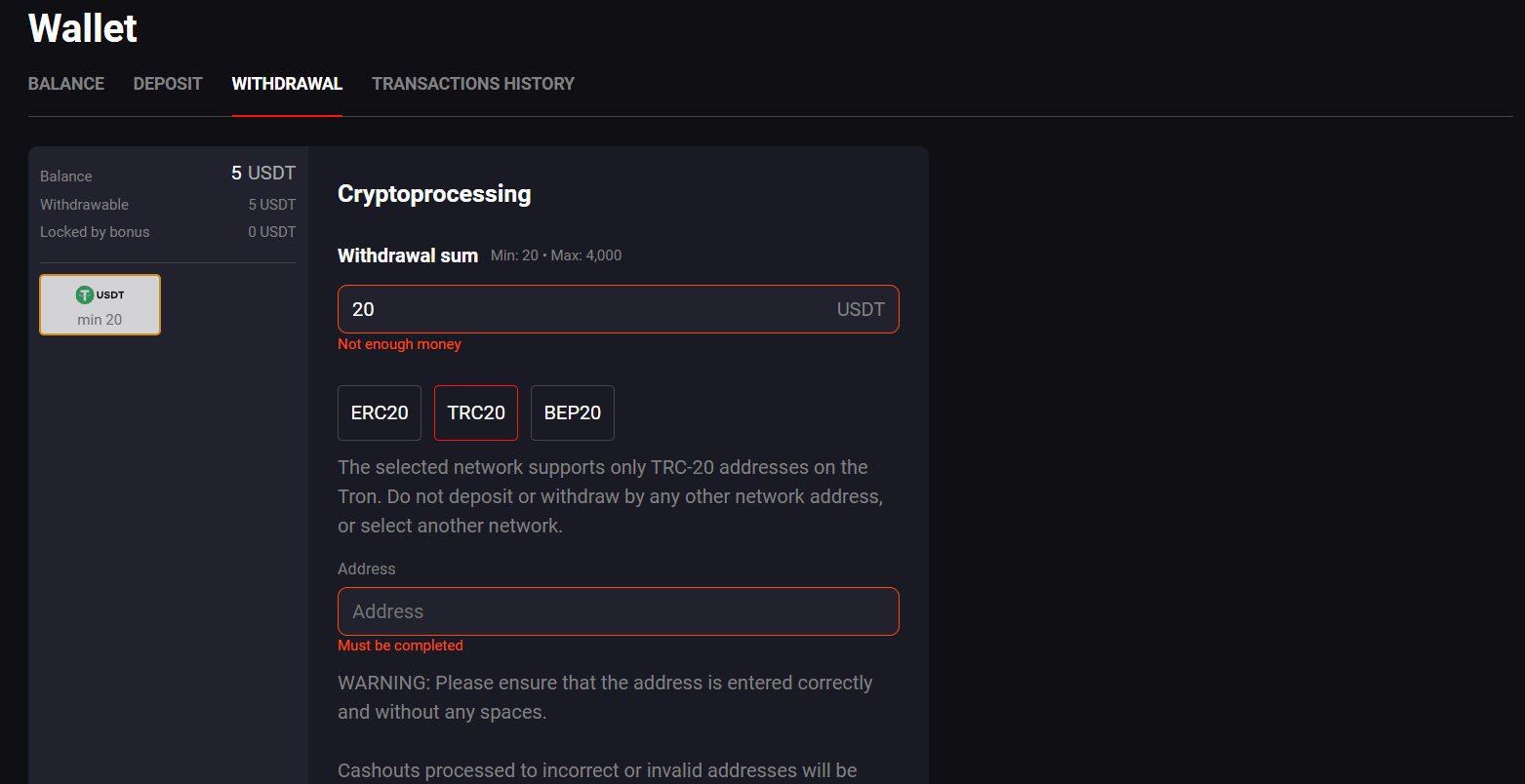
Task: Choose the TRC20 network option
Action: (476, 412)
